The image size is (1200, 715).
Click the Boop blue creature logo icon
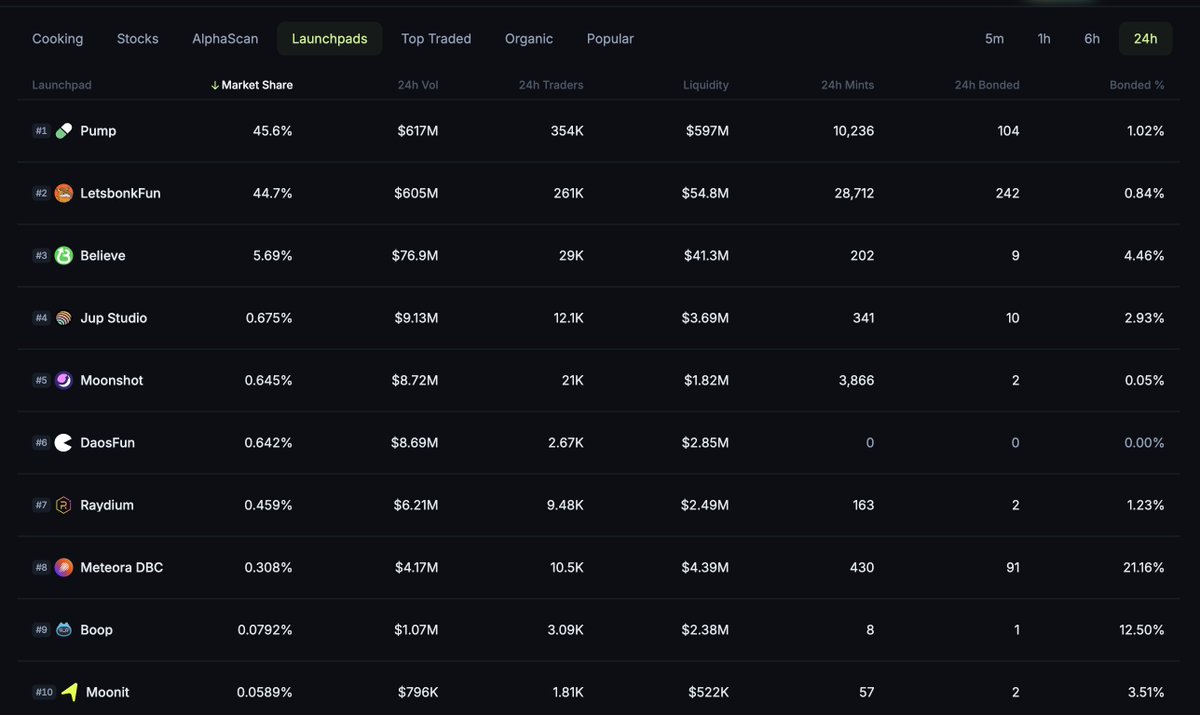64,630
